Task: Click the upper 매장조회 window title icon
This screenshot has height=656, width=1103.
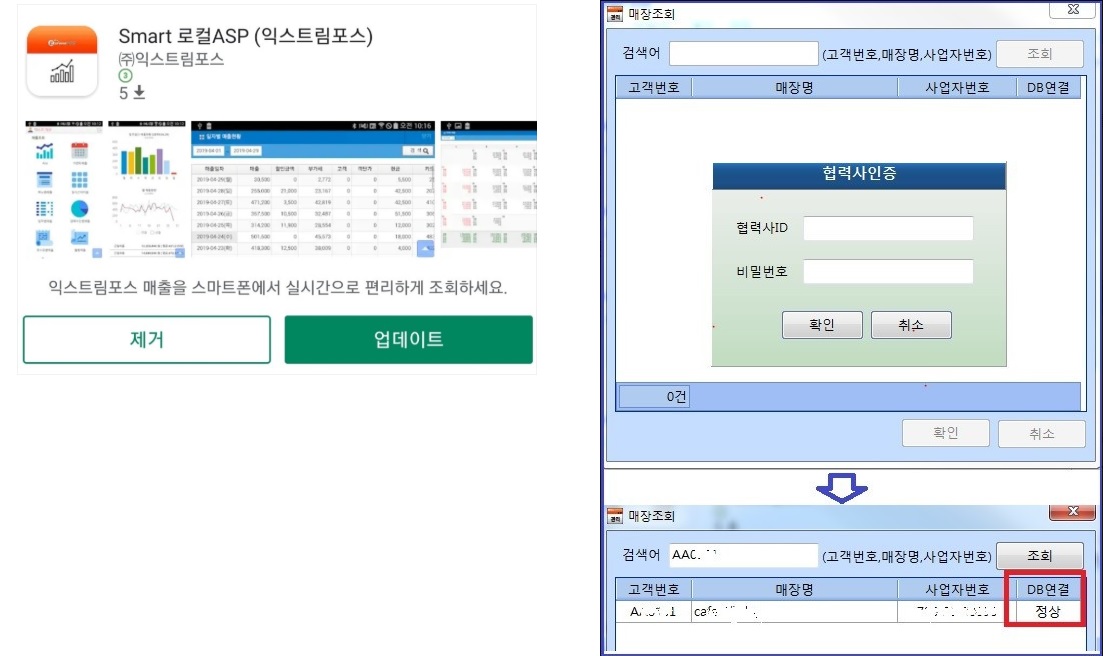Action: [615, 14]
